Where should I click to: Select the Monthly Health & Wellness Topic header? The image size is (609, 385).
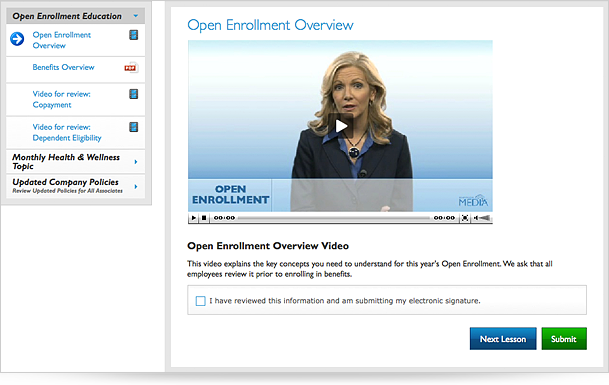tap(76, 162)
